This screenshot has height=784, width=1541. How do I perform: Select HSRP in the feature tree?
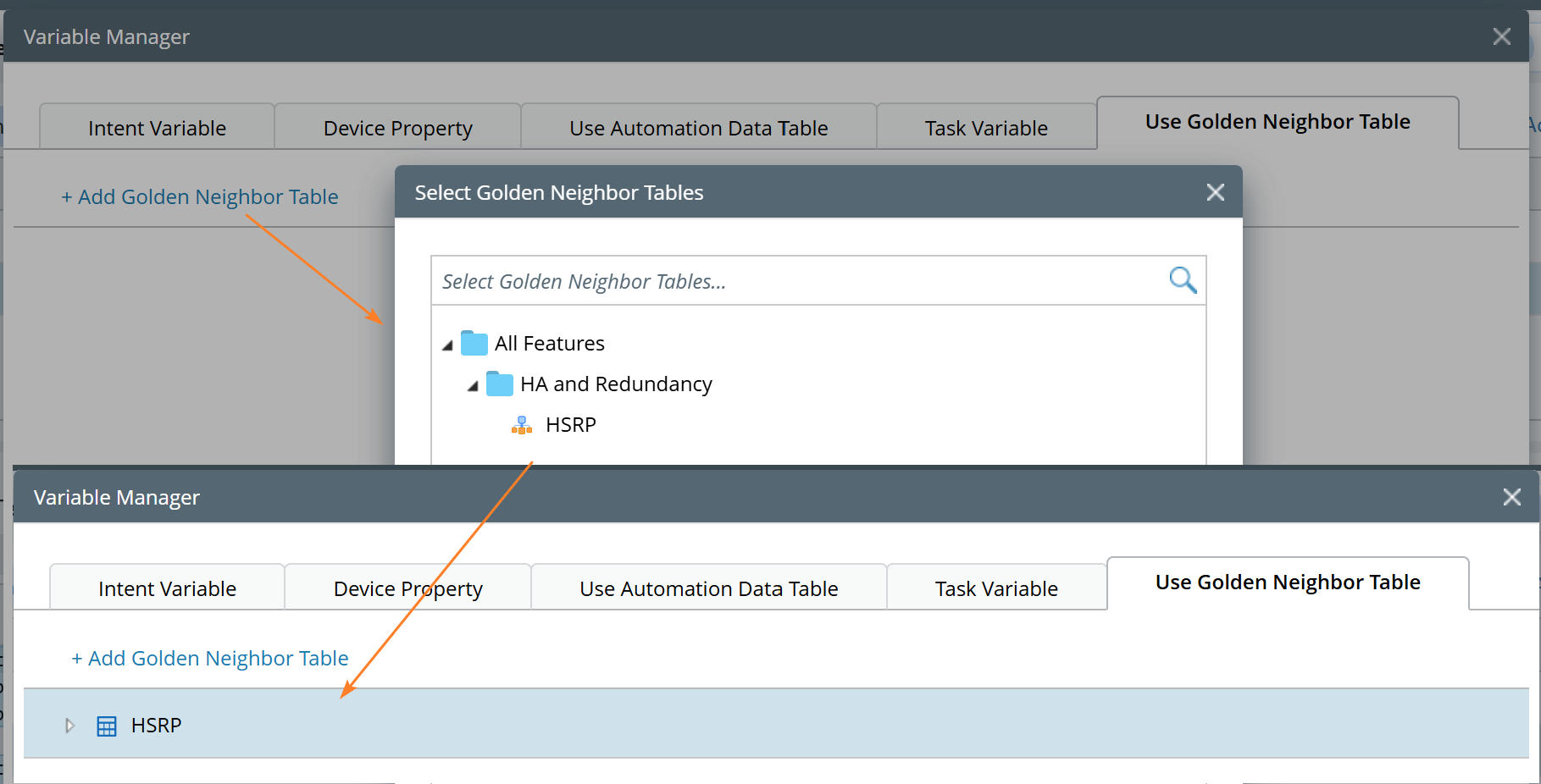[571, 425]
